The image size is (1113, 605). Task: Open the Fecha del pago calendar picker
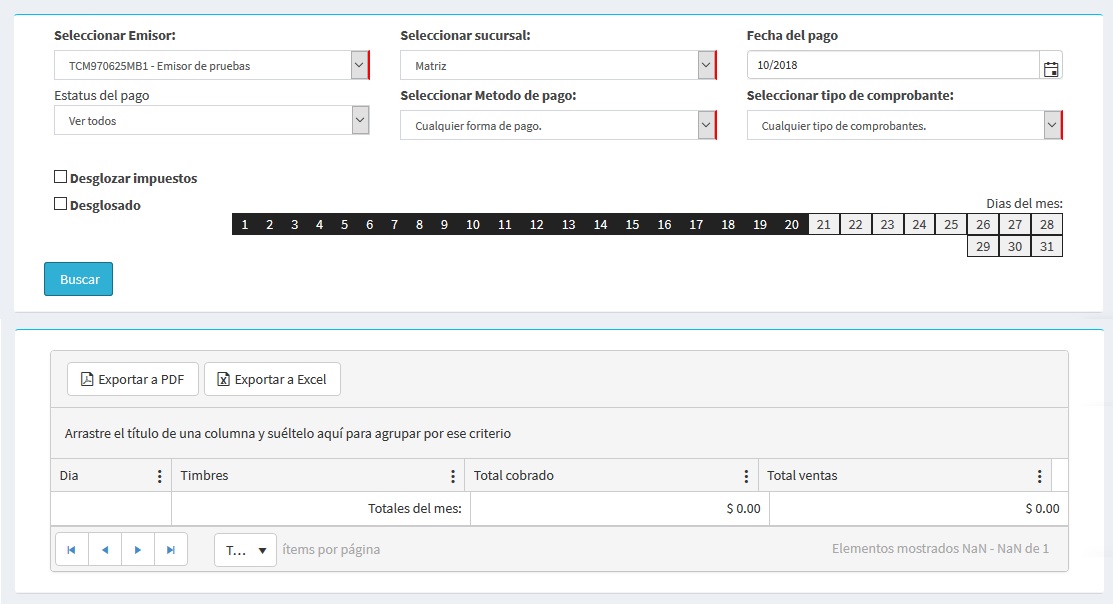[x=1050, y=68]
